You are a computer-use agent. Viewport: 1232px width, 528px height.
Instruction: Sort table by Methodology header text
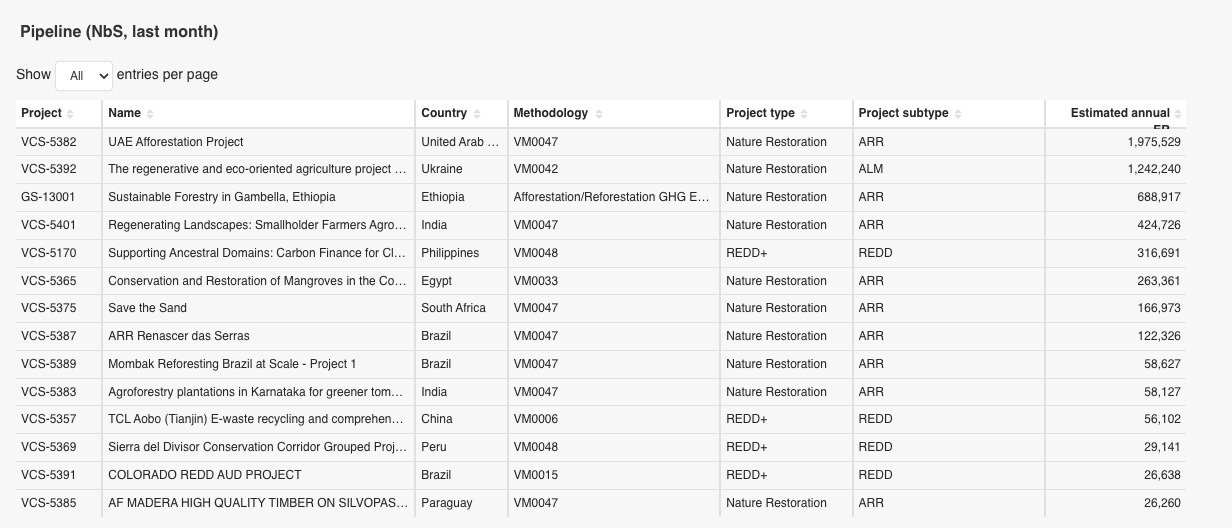[x=550, y=113]
